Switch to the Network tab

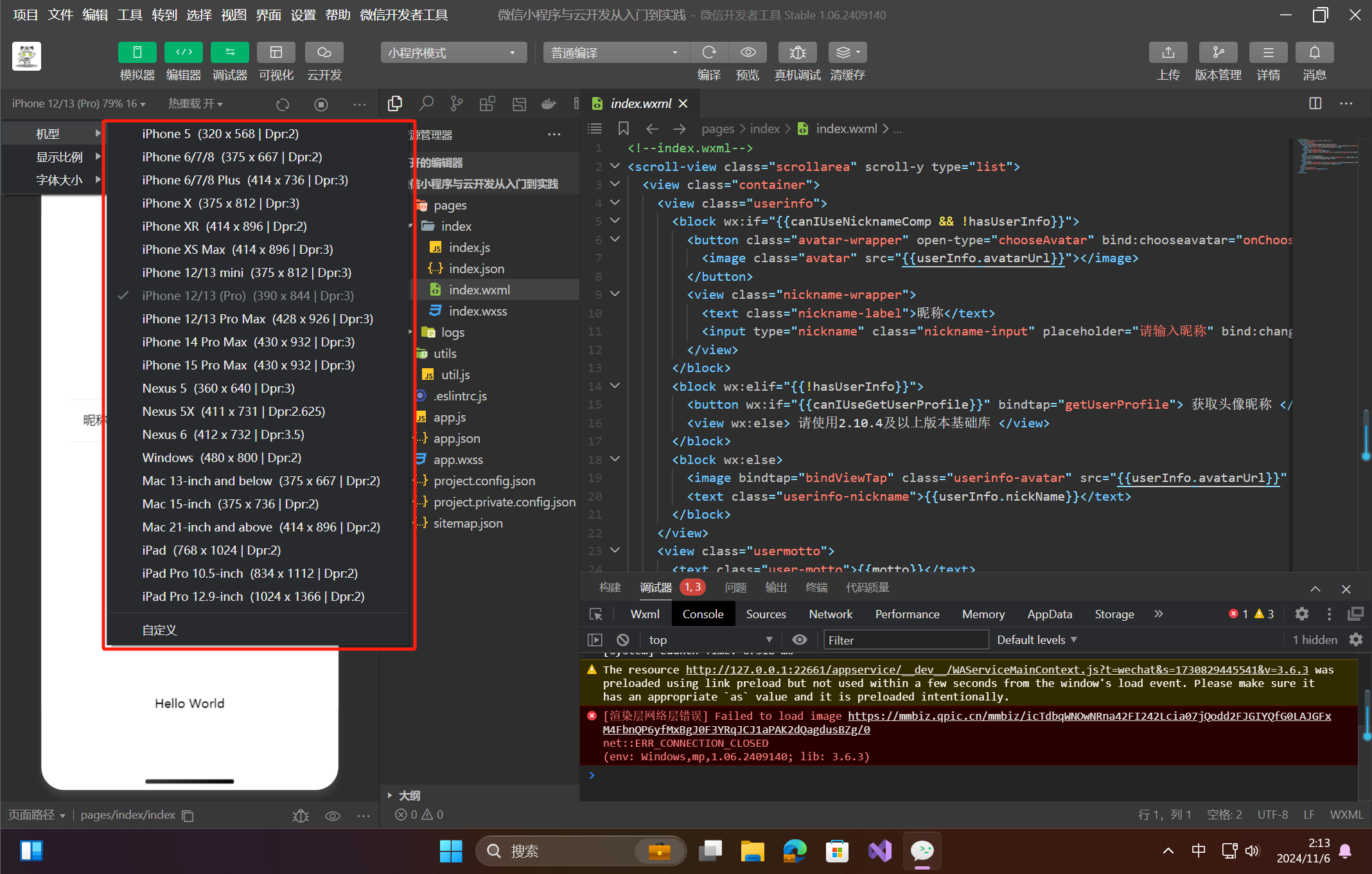830,614
